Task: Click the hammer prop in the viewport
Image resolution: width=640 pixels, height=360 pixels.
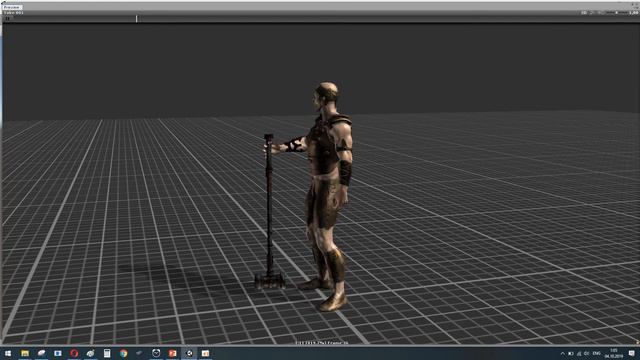Action: pos(269,212)
